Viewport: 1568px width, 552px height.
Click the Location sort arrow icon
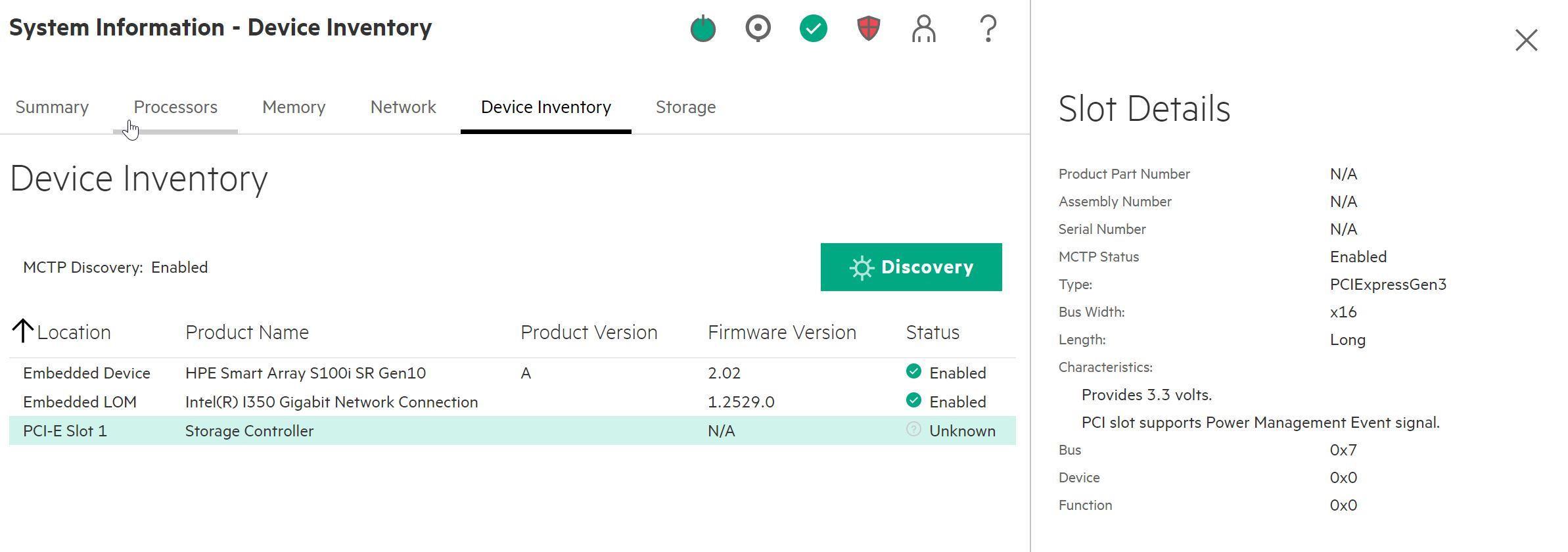pos(22,331)
